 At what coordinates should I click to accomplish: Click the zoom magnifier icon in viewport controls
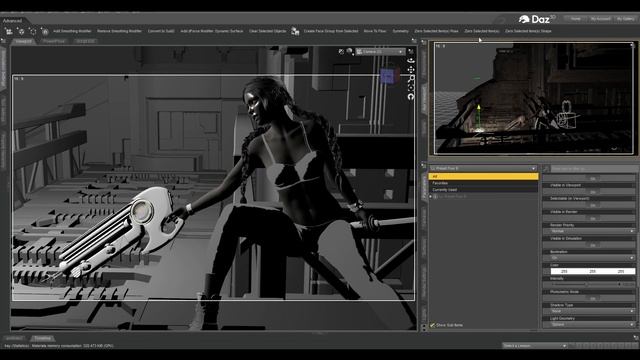411,78
